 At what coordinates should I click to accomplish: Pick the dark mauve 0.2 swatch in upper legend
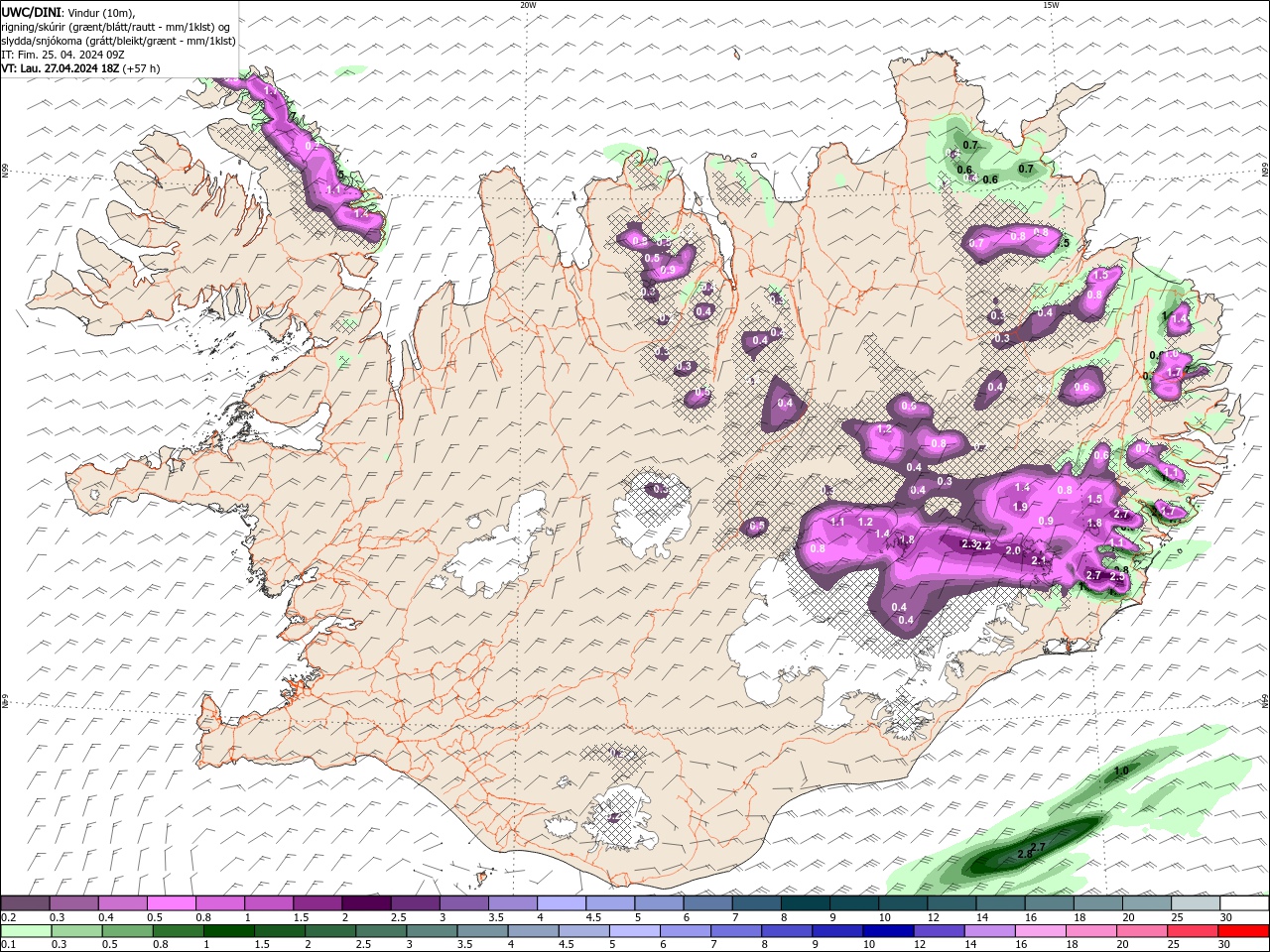(25, 903)
